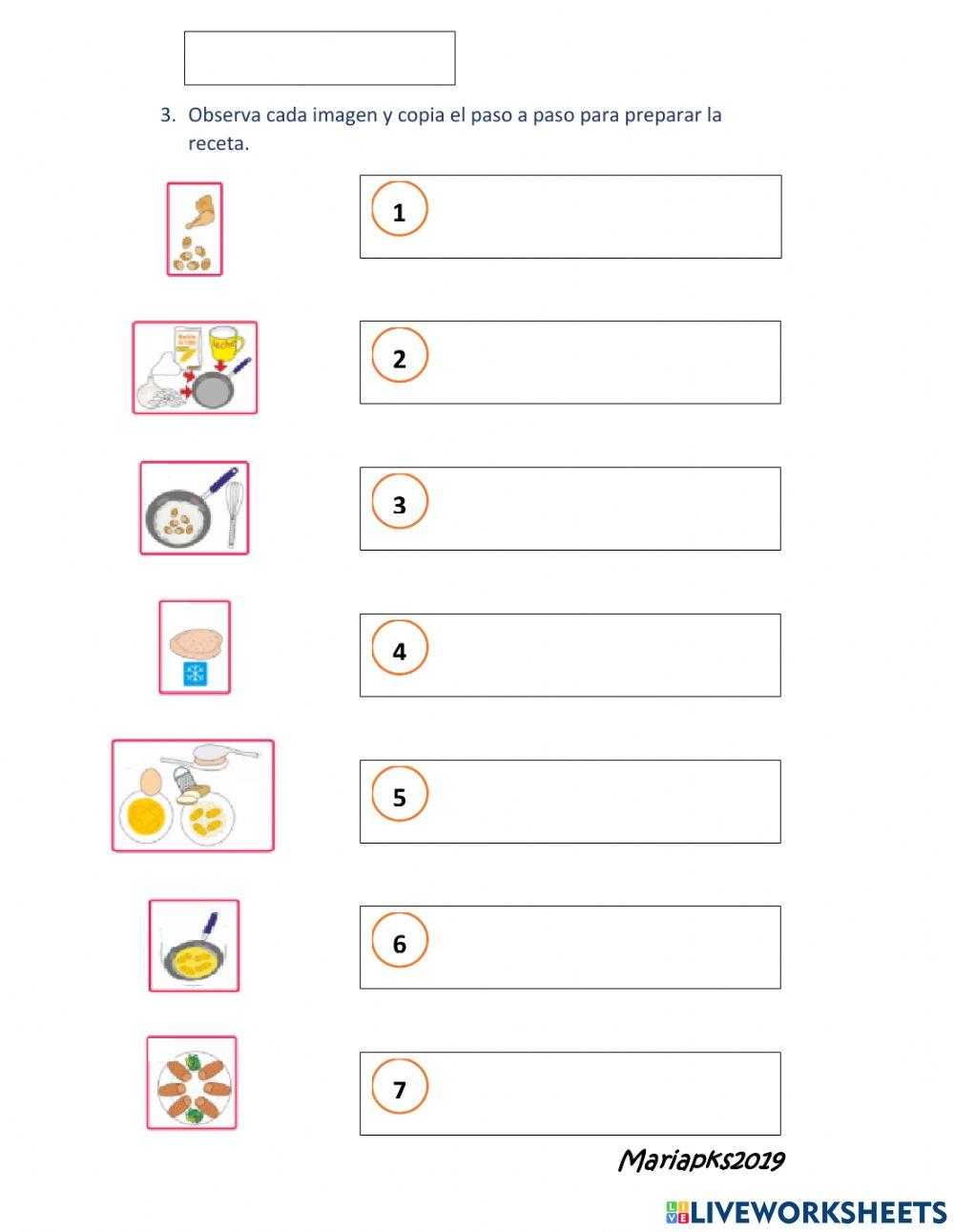
Task: Click the orange circle numbered 7
Action: [x=399, y=1089]
